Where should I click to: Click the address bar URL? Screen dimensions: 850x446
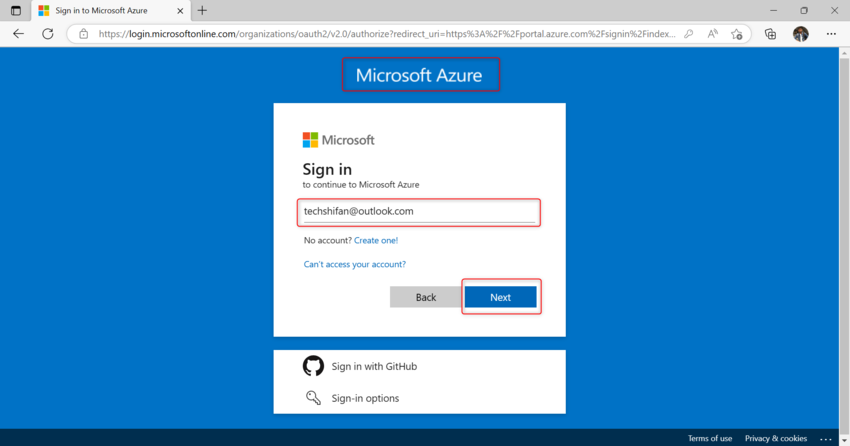click(387, 34)
